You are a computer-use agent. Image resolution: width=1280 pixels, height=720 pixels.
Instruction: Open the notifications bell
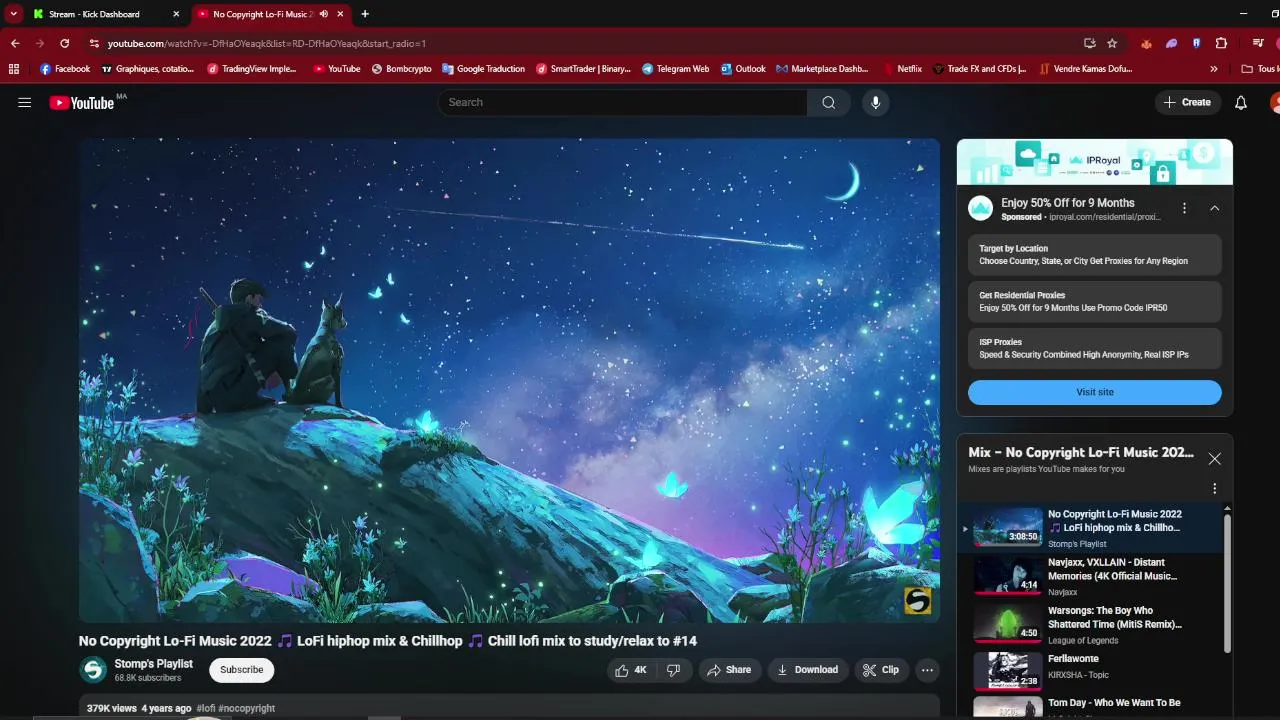[1241, 102]
